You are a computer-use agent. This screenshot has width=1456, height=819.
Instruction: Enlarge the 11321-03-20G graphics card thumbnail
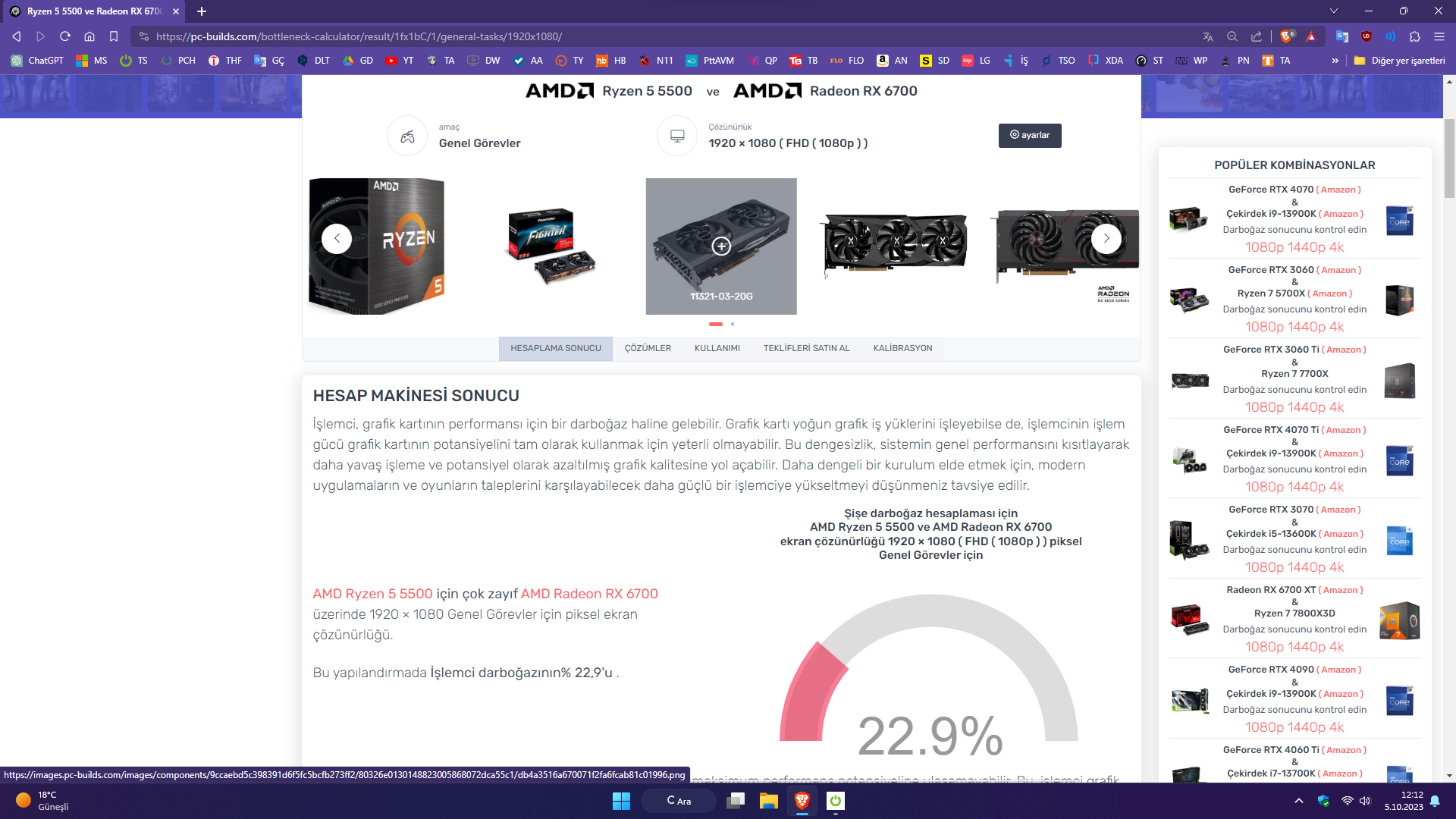[x=721, y=246]
